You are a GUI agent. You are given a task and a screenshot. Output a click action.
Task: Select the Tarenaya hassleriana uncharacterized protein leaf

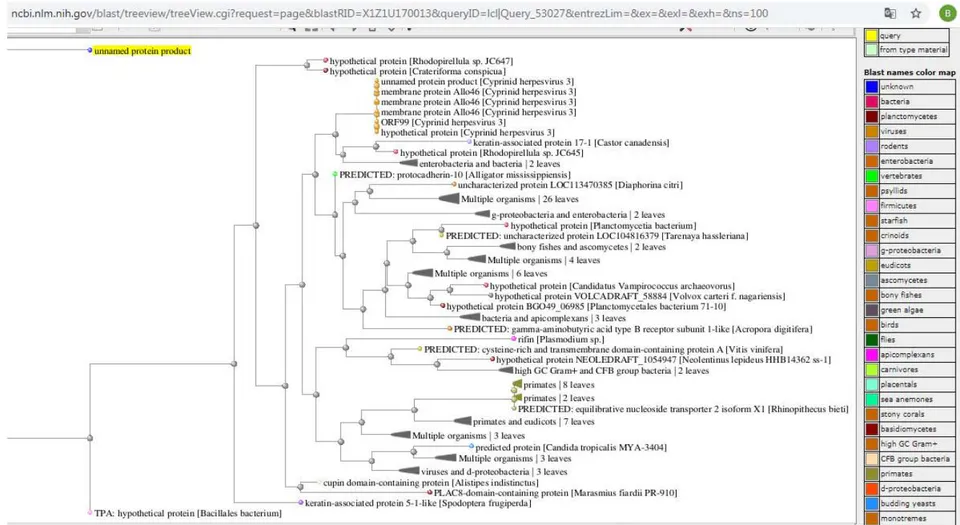click(597, 236)
